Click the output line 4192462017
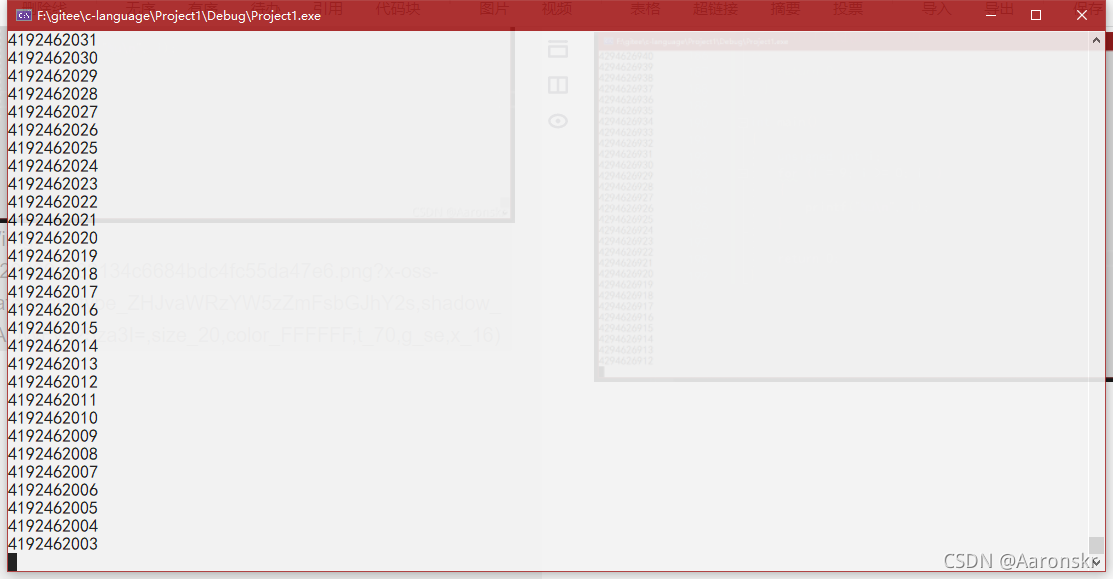The height and width of the screenshot is (579, 1113). pyautogui.click(x=53, y=292)
